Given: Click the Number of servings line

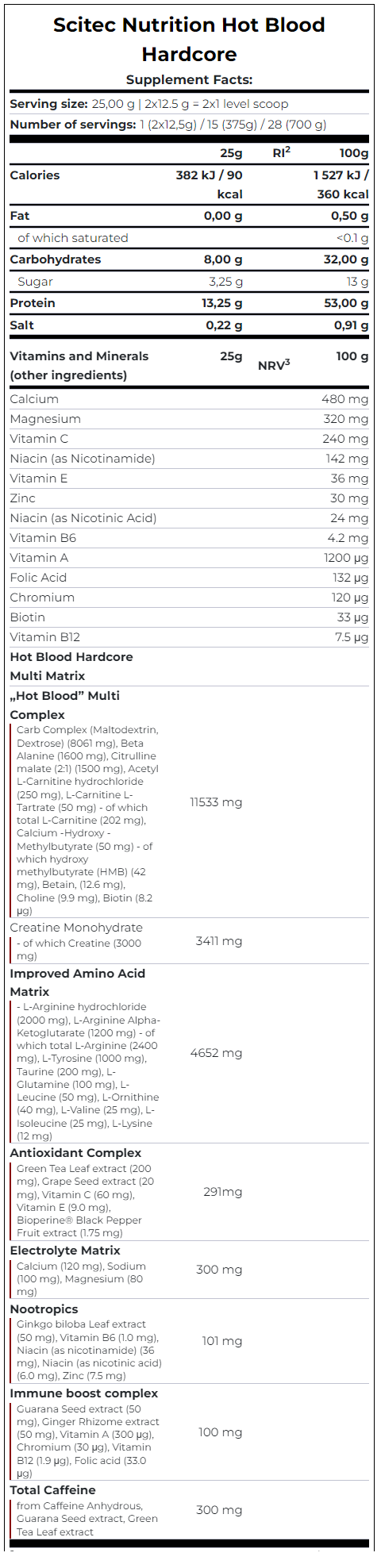Looking at the screenshot, I should [168, 125].
